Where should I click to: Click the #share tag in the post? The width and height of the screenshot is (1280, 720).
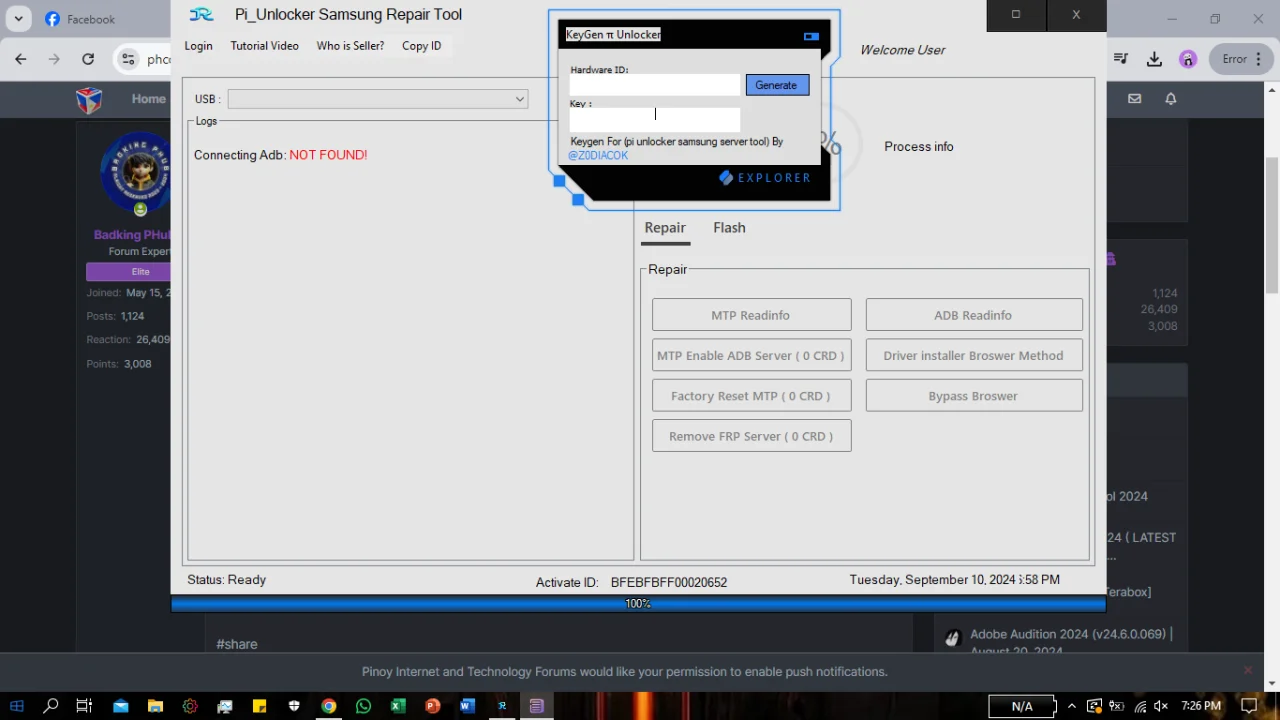(x=237, y=644)
